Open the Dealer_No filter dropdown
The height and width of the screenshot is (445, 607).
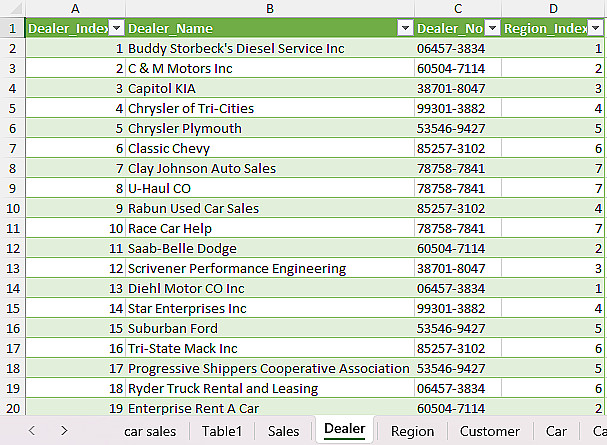492,28
